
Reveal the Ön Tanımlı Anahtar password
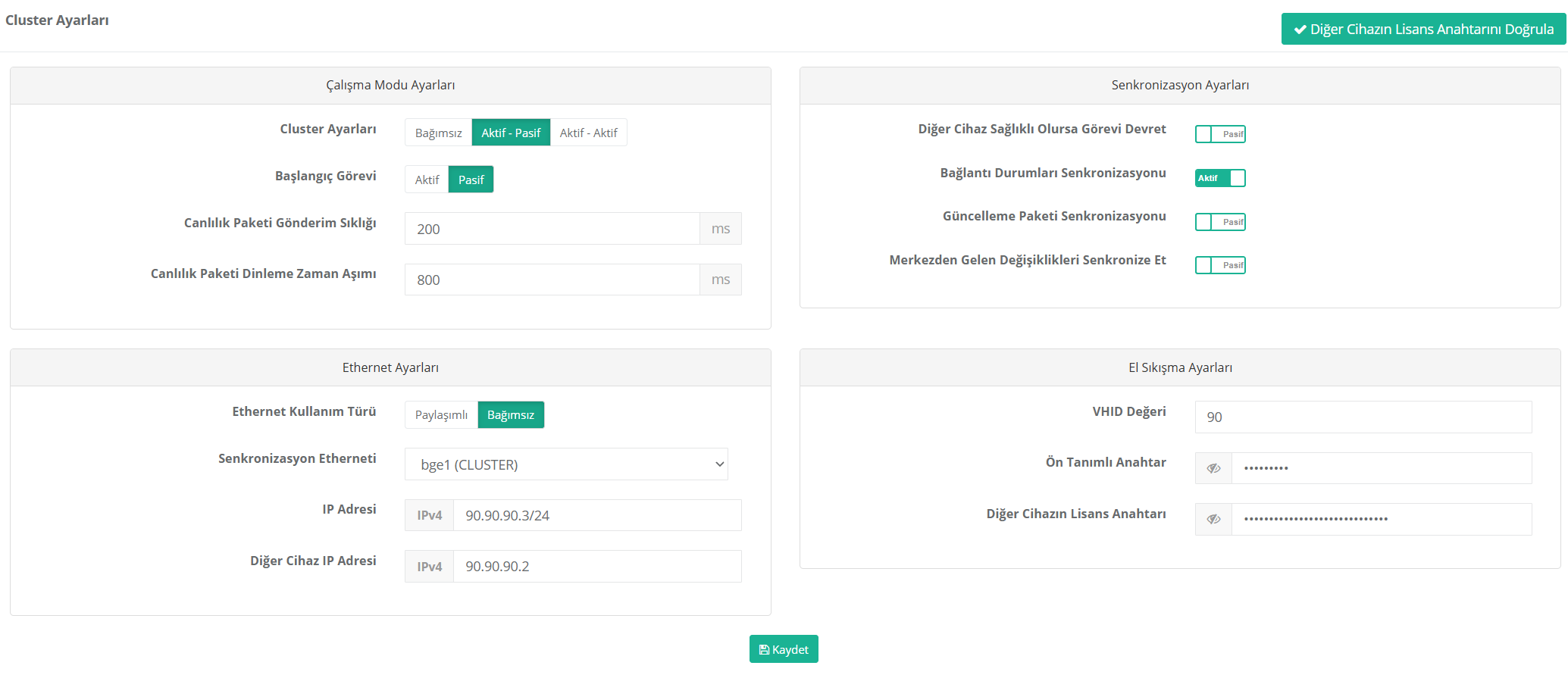tap(1213, 468)
